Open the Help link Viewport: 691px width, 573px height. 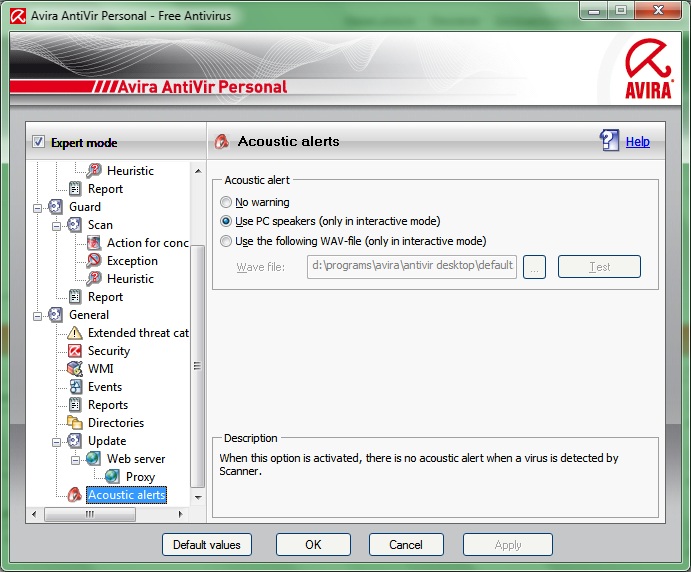click(x=638, y=141)
